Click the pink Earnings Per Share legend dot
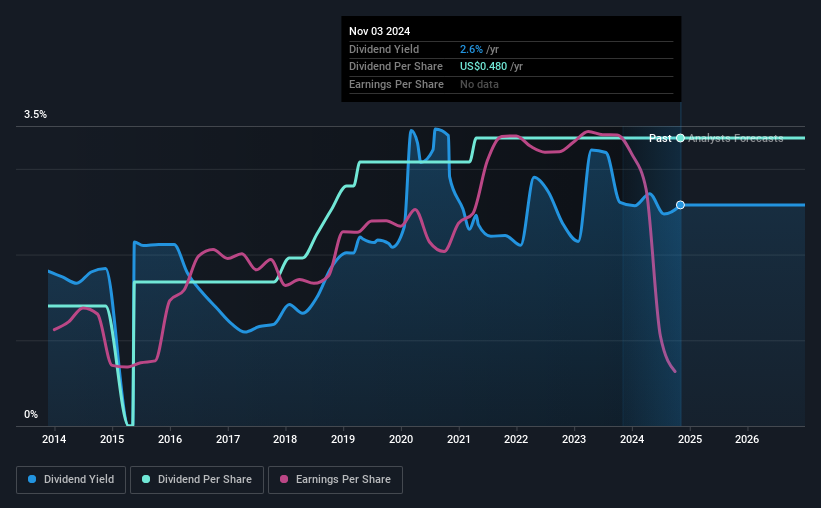Viewport: 821px width, 508px height. [284, 479]
